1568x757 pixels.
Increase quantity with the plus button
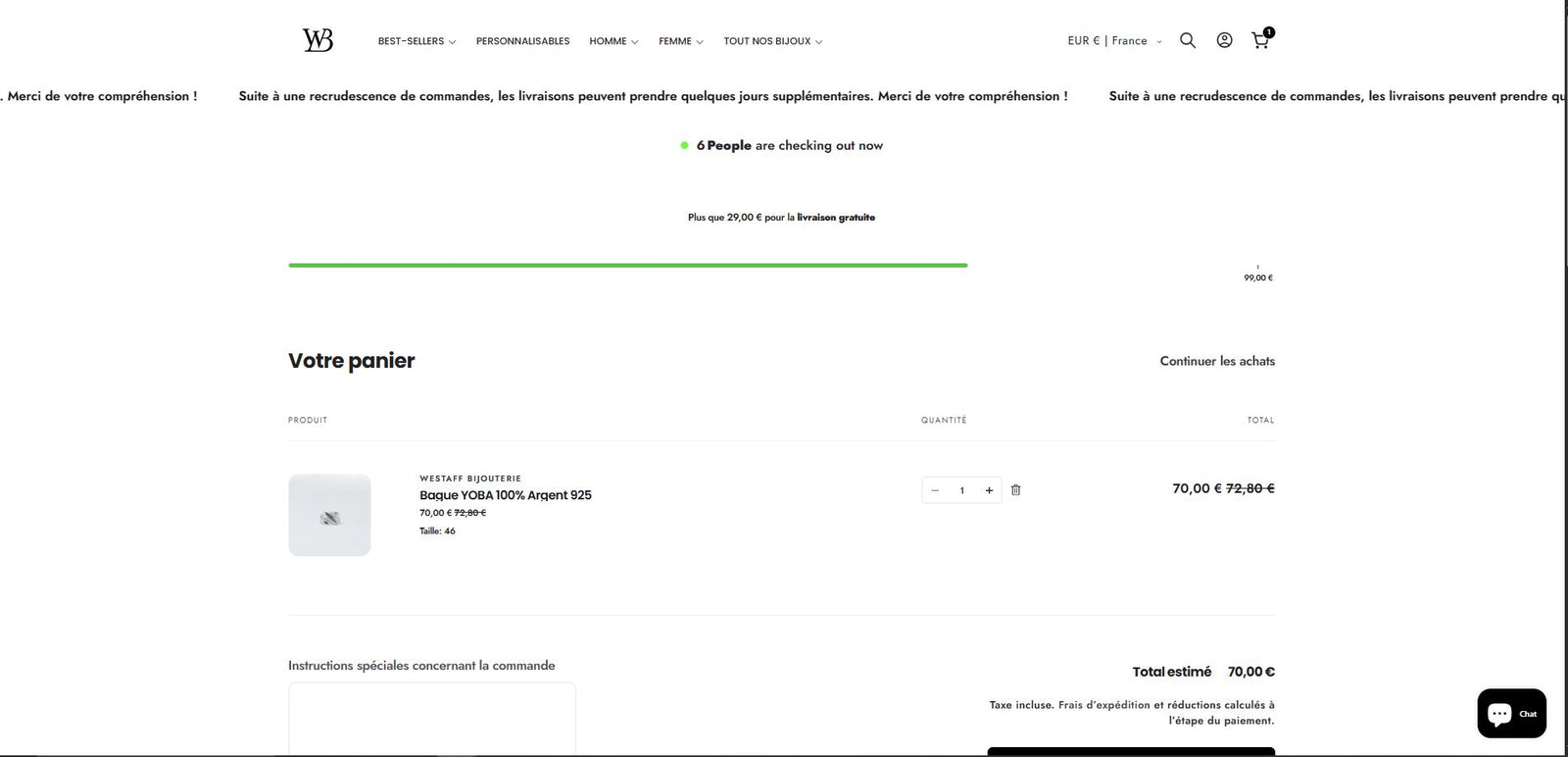click(x=989, y=490)
